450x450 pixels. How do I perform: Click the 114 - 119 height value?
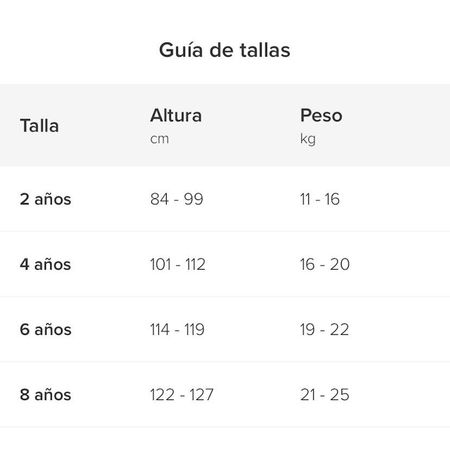(x=177, y=330)
